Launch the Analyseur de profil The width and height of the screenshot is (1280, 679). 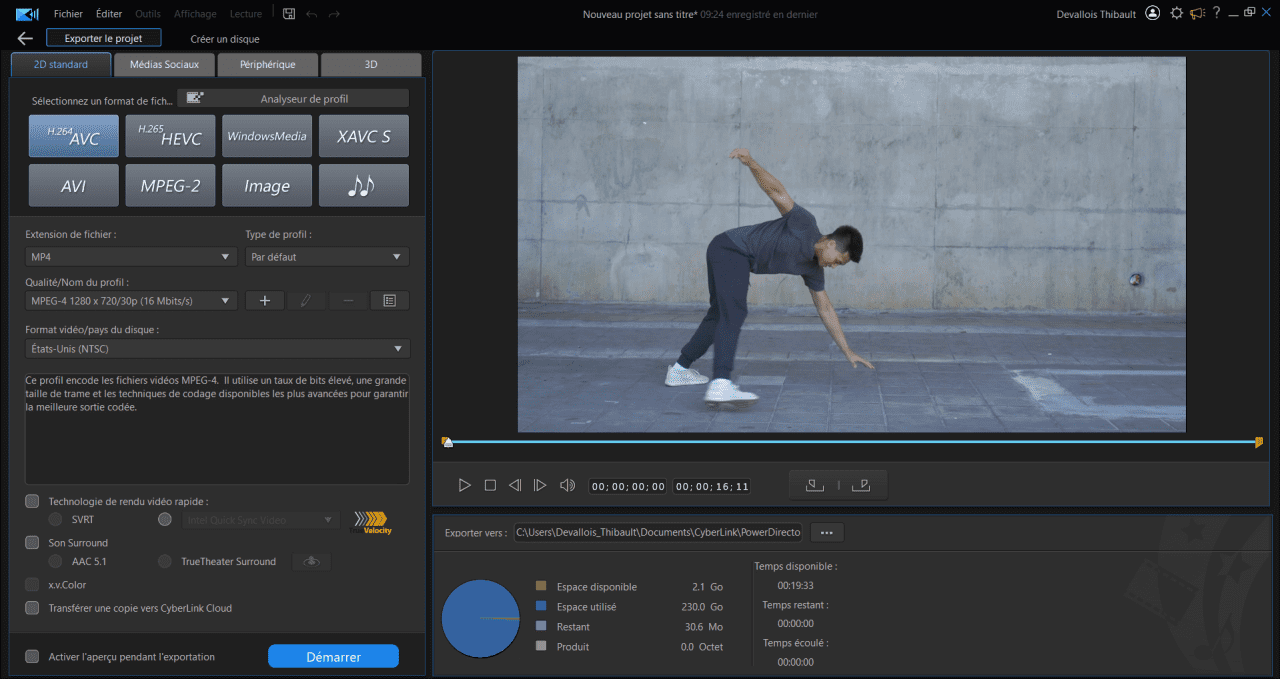pyautogui.click(x=292, y=97)
